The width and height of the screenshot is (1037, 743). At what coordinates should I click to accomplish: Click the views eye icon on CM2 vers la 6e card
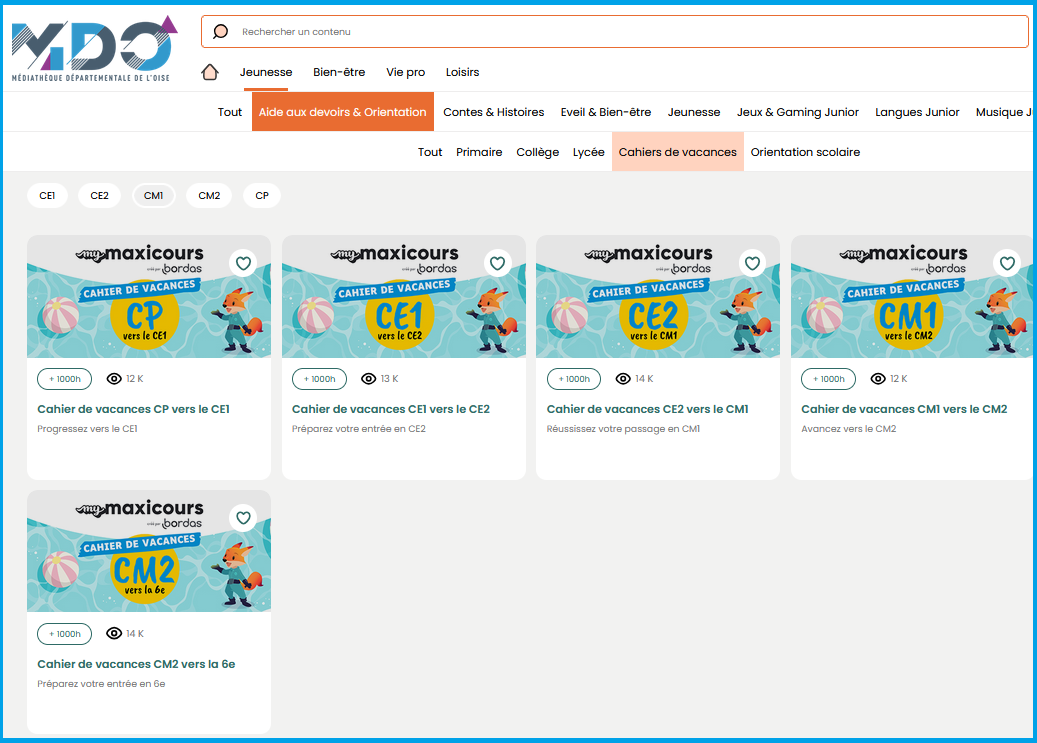tap(114, 634)
